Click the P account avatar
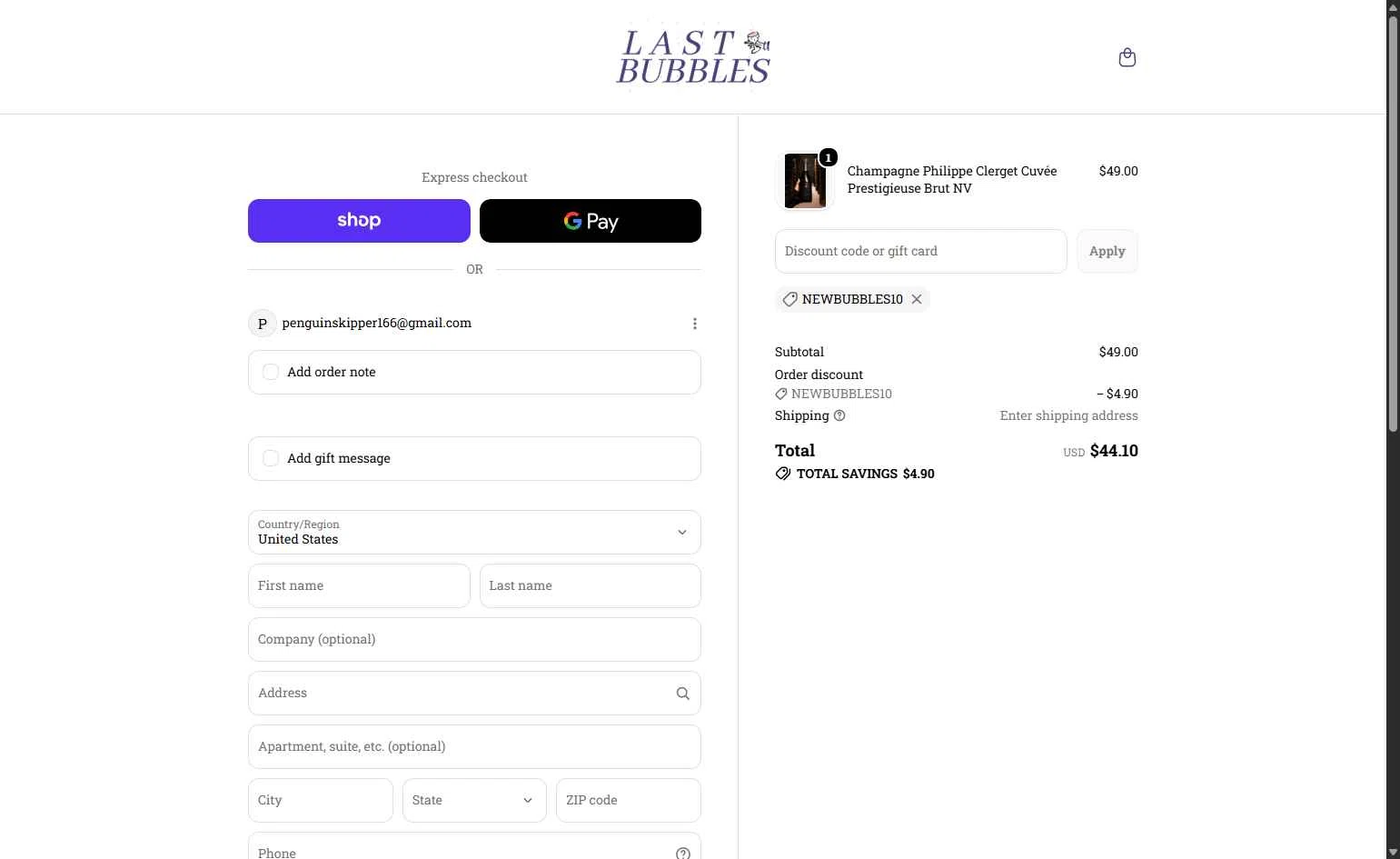1400x859 pixels. [x=263, y=323]
